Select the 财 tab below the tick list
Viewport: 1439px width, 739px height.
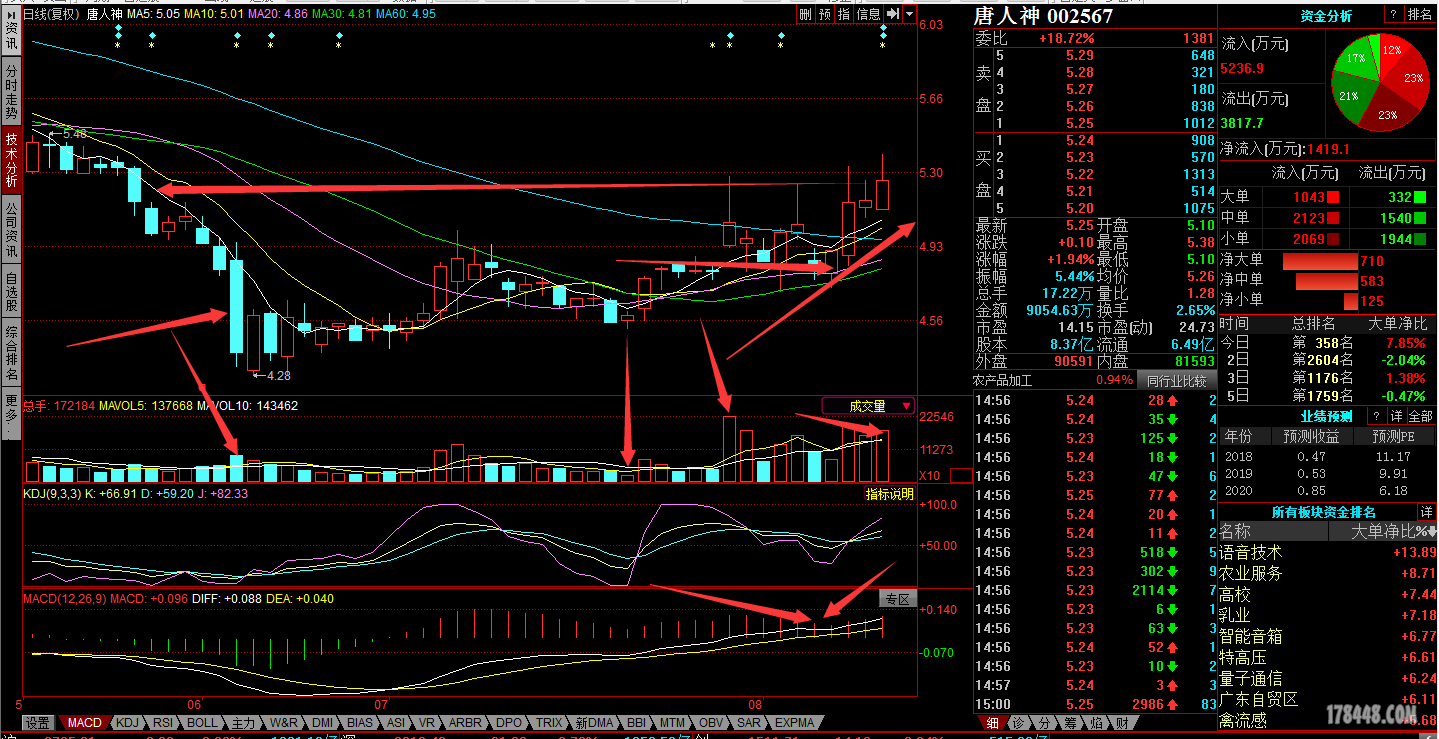tap(1122, 723)
